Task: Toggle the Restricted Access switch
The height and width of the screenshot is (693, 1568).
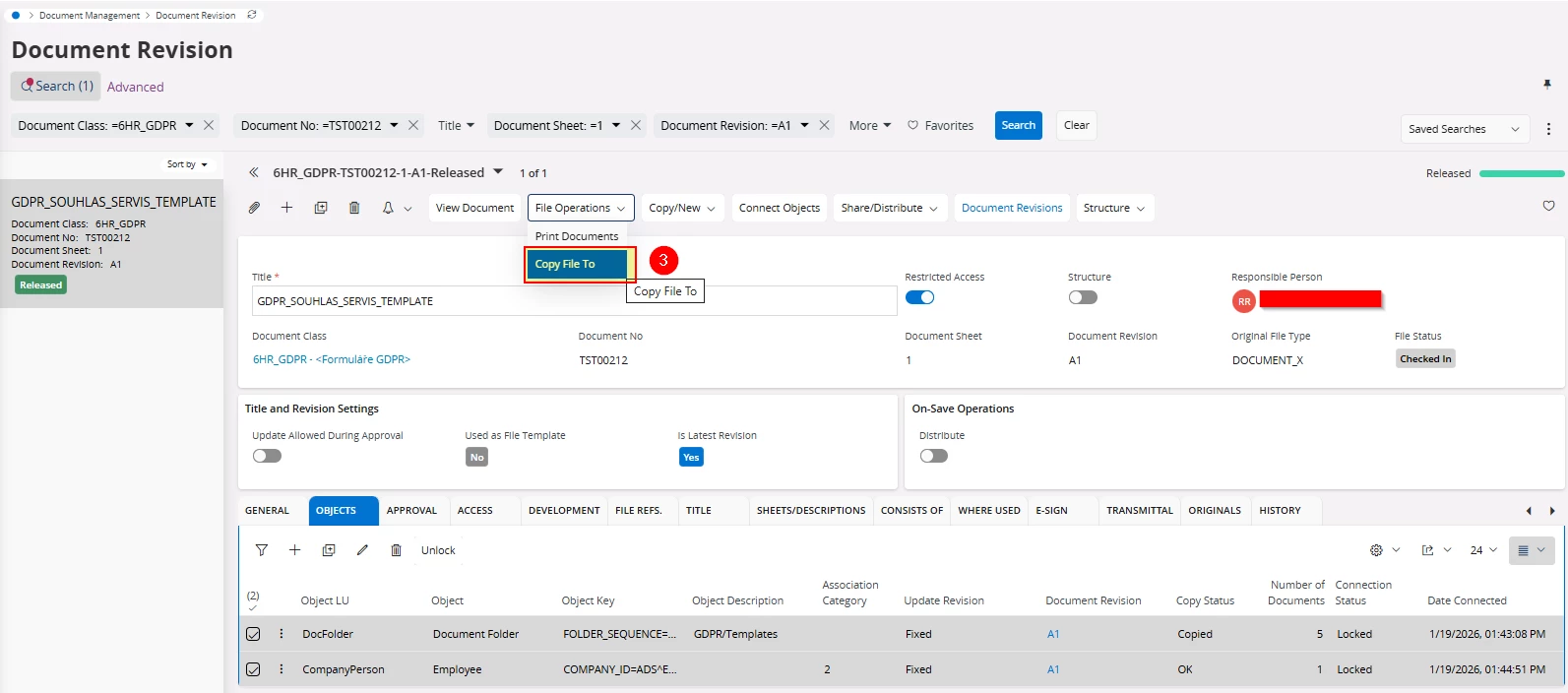Action: (x=919, y=297)
